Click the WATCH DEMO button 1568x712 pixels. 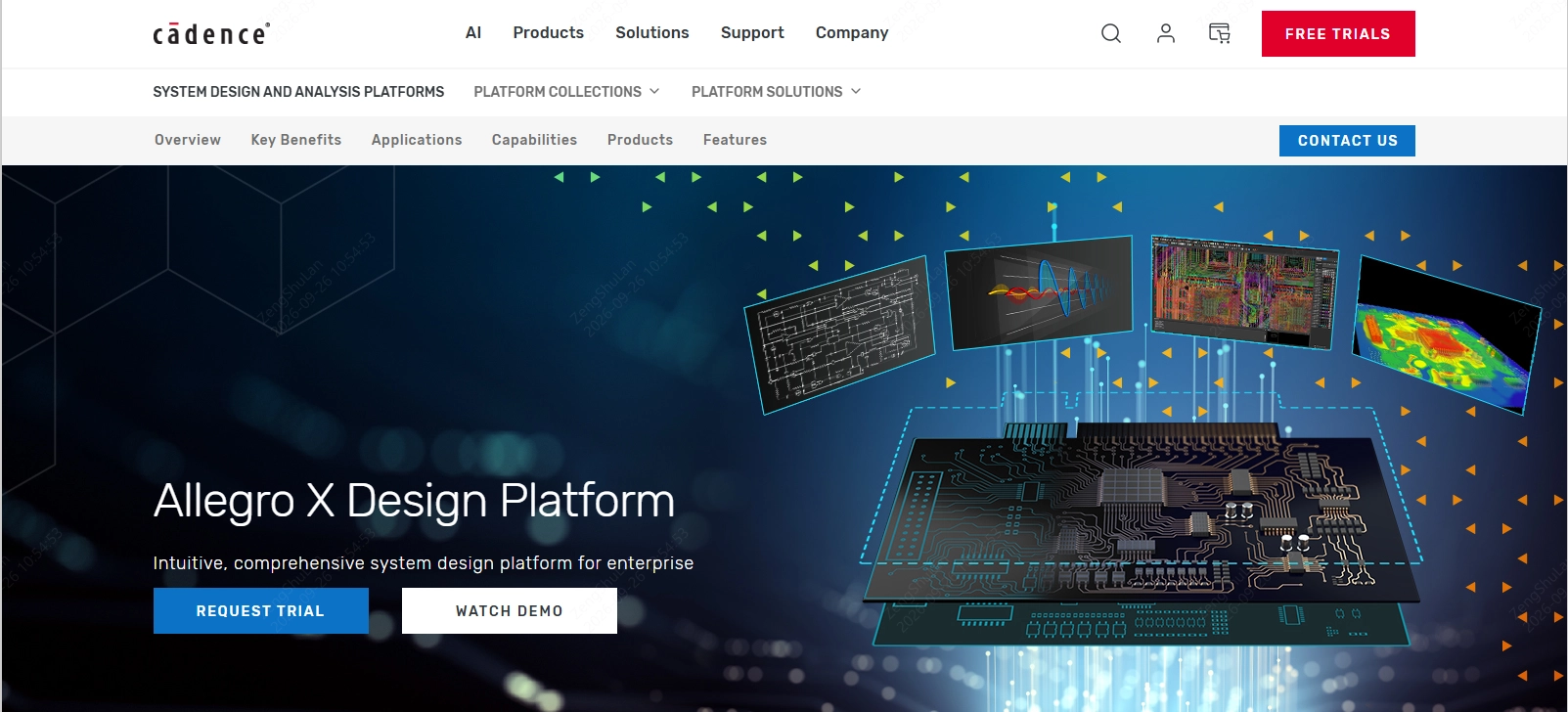coord(510,610)
